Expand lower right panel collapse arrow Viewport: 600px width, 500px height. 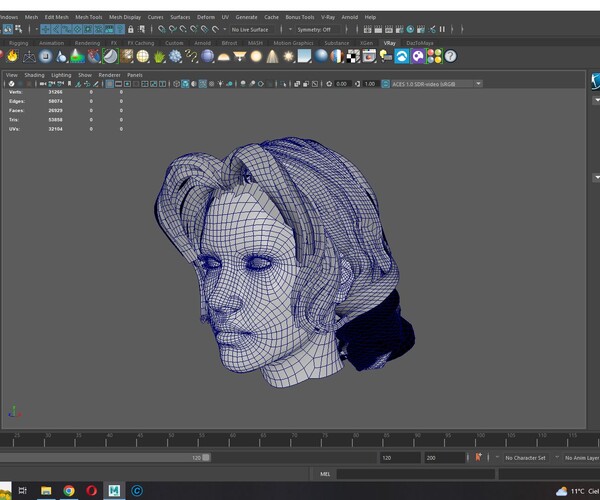[x=597, y=178]
